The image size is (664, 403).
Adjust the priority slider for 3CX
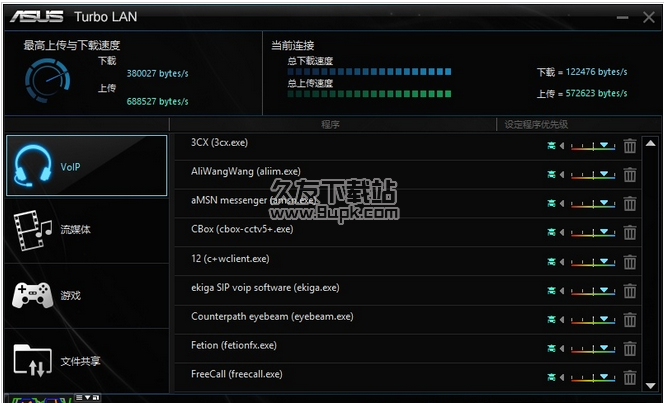click(593, 146)
